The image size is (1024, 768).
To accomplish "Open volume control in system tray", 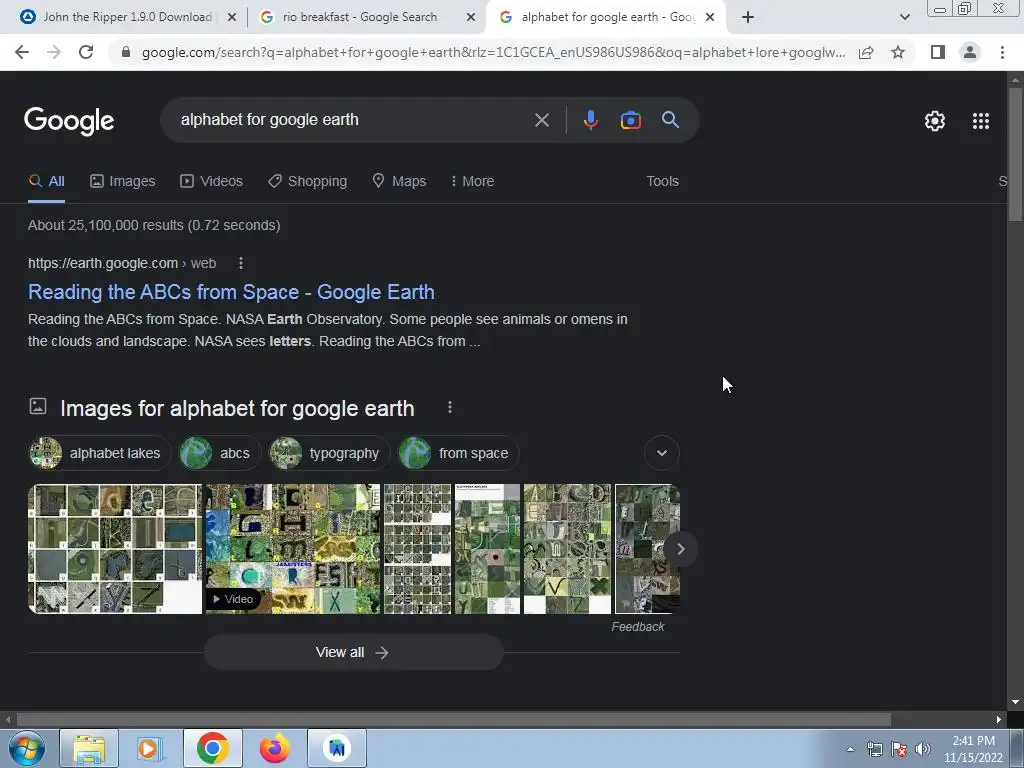I will click(x=923, y=749).
